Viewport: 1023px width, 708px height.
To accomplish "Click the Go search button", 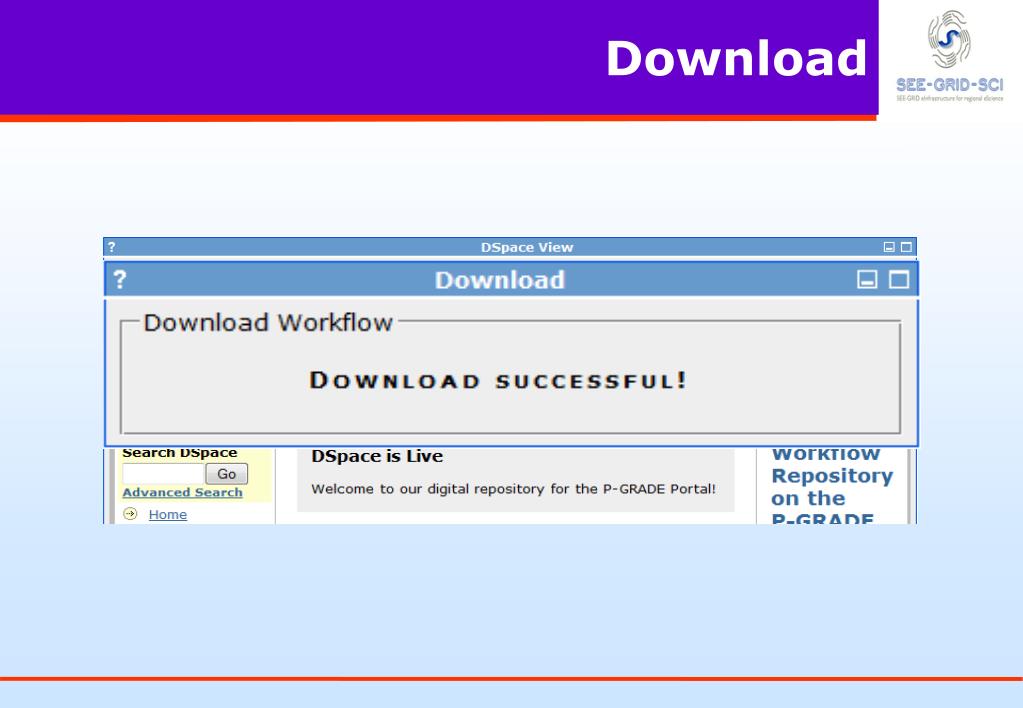I will pos(226,474).
